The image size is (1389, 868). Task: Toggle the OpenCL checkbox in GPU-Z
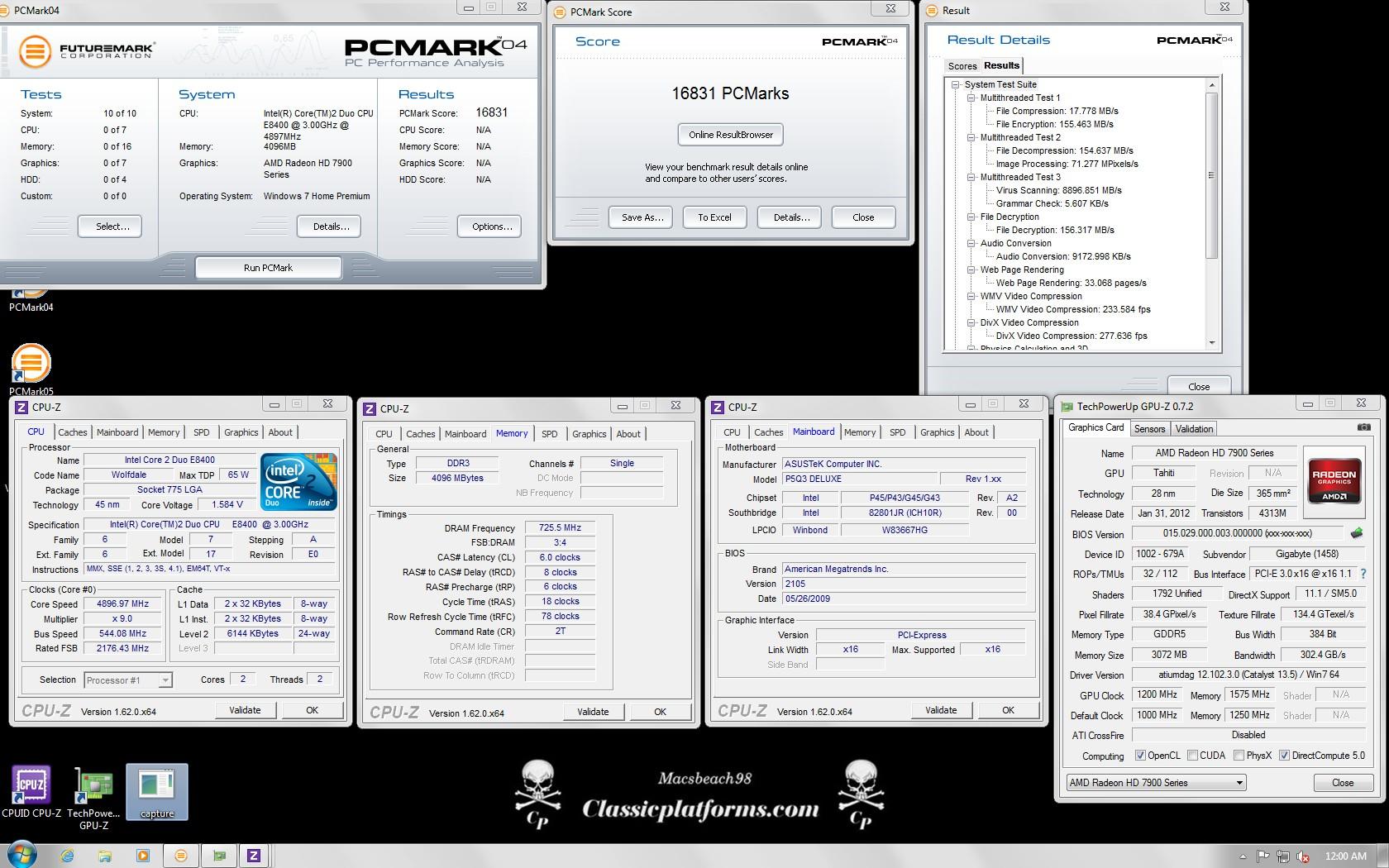[1140, 756]
